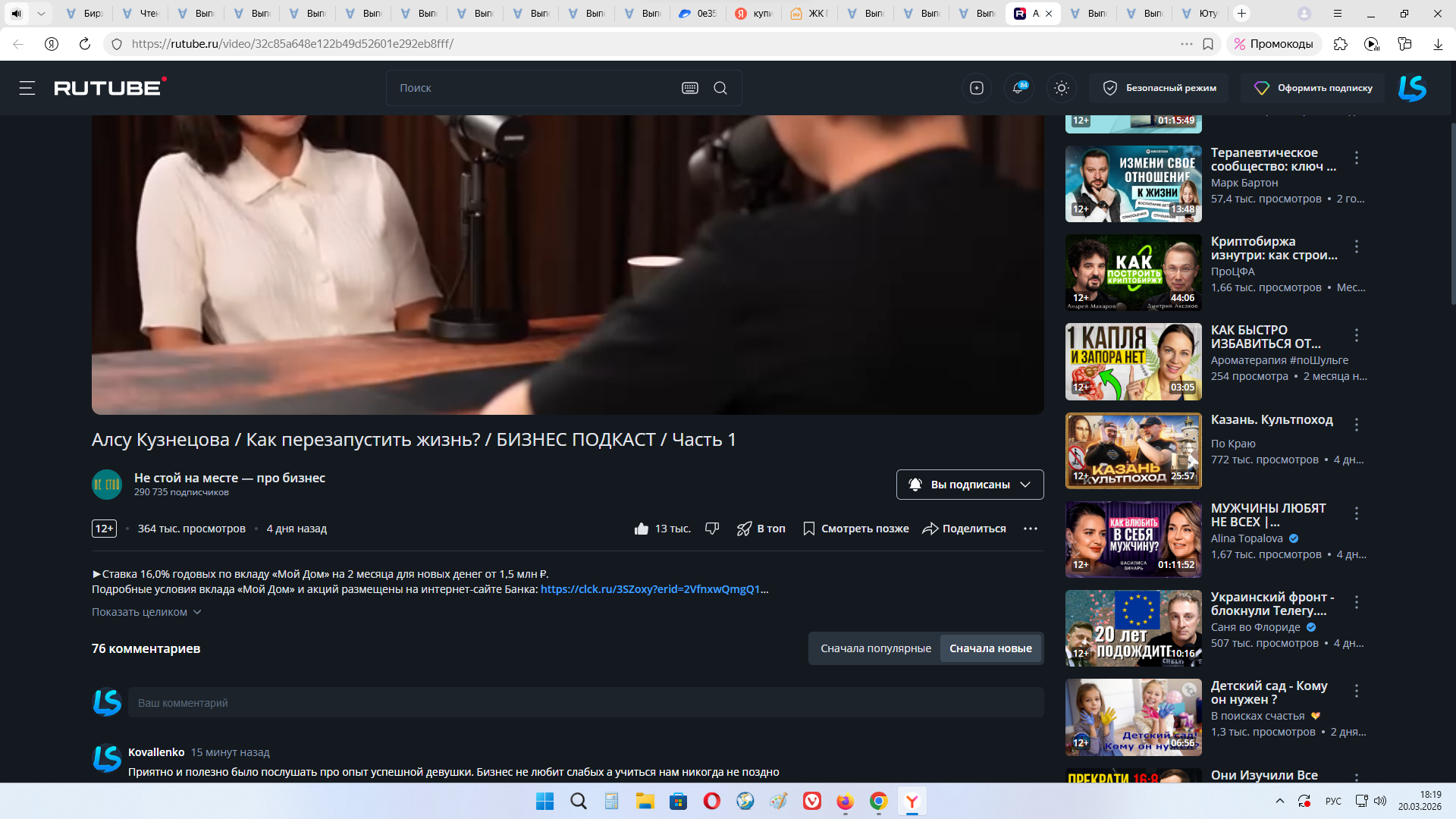Toggle Безопасный режим safe mode

[x=1159, y=88]
